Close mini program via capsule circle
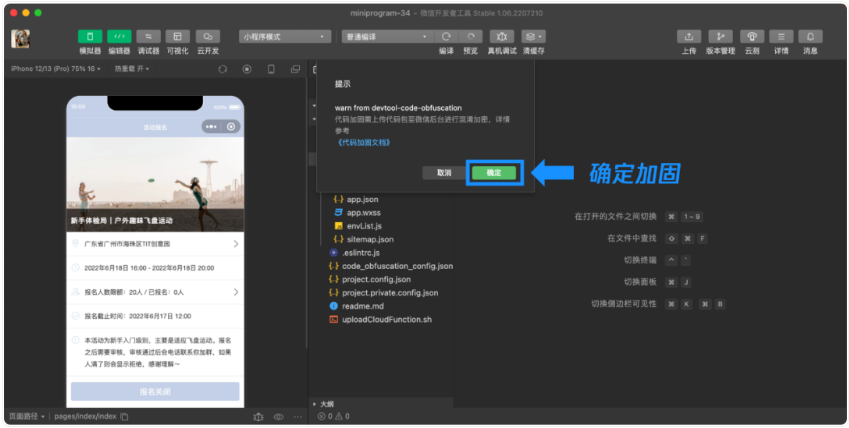Viewport: 849px width, 428px height. coord(231,127)
